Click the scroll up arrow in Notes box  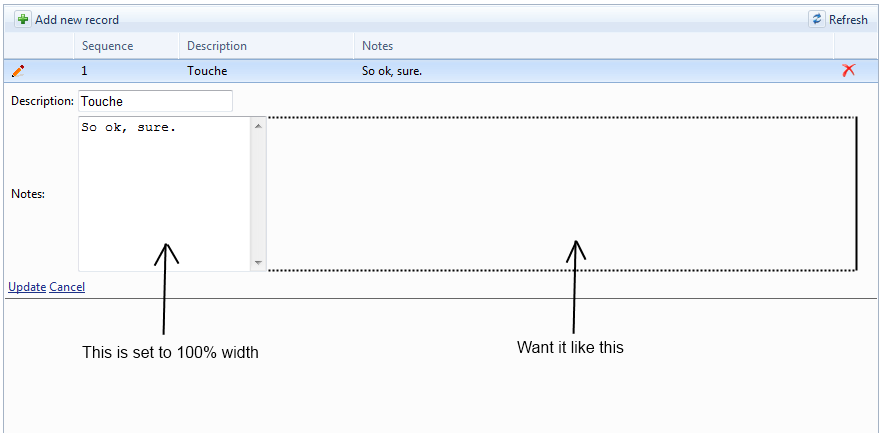pyautogui.click(x=259, y=126)
